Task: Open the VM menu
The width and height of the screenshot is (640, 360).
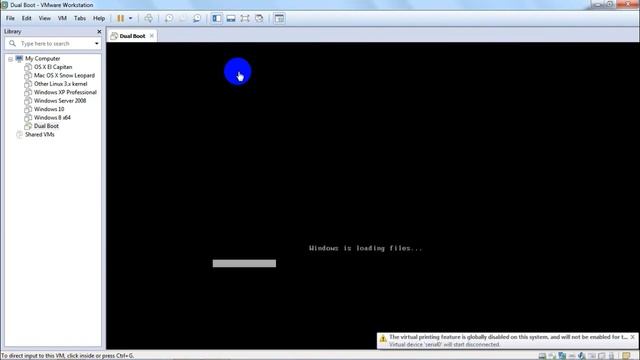Action: pos(62,18)
